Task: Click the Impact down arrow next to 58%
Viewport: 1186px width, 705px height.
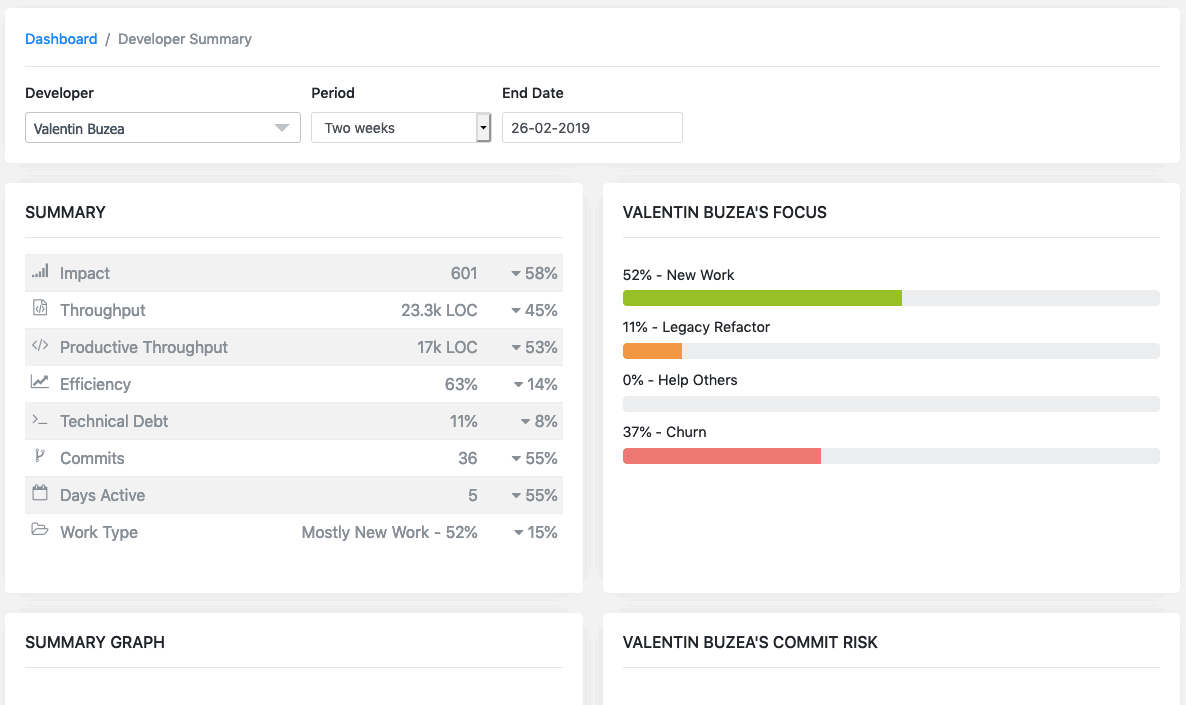Action: pyautogui.click(x=516, y=274)
